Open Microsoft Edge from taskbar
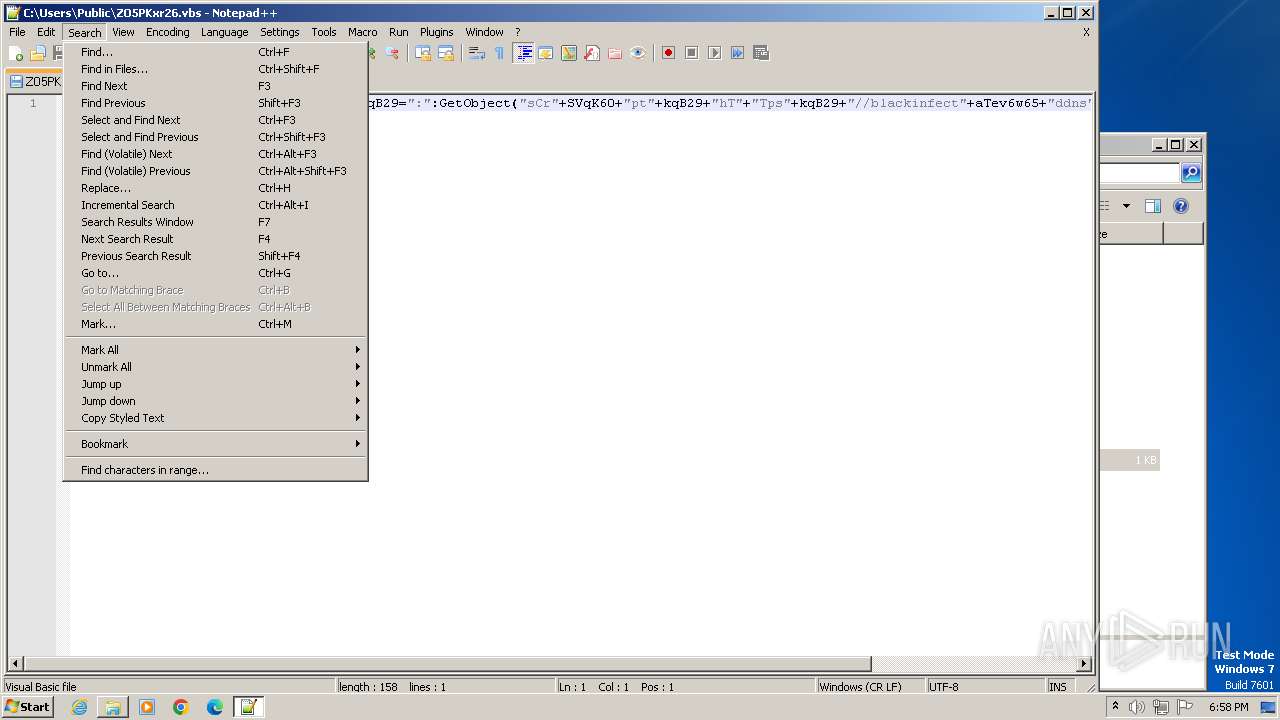 point(215,707)
